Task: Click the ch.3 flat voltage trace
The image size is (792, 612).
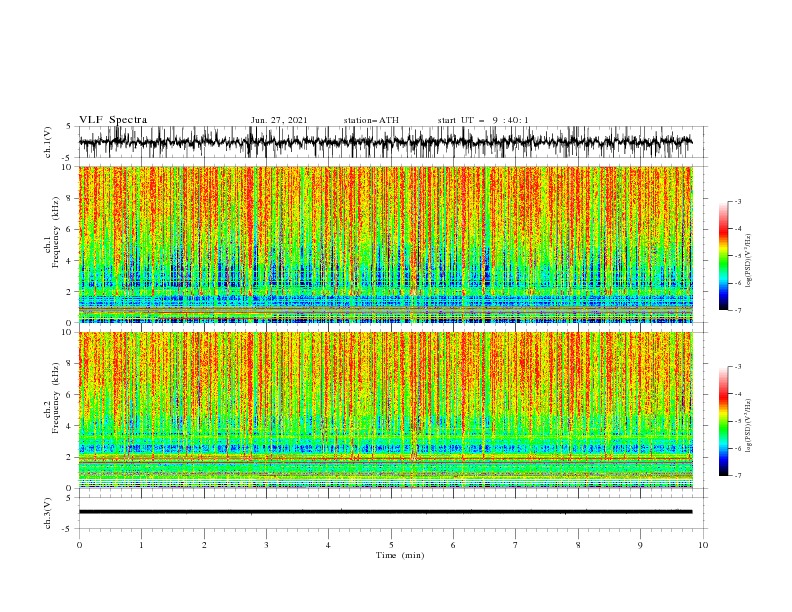Action: tap(385, 512)
